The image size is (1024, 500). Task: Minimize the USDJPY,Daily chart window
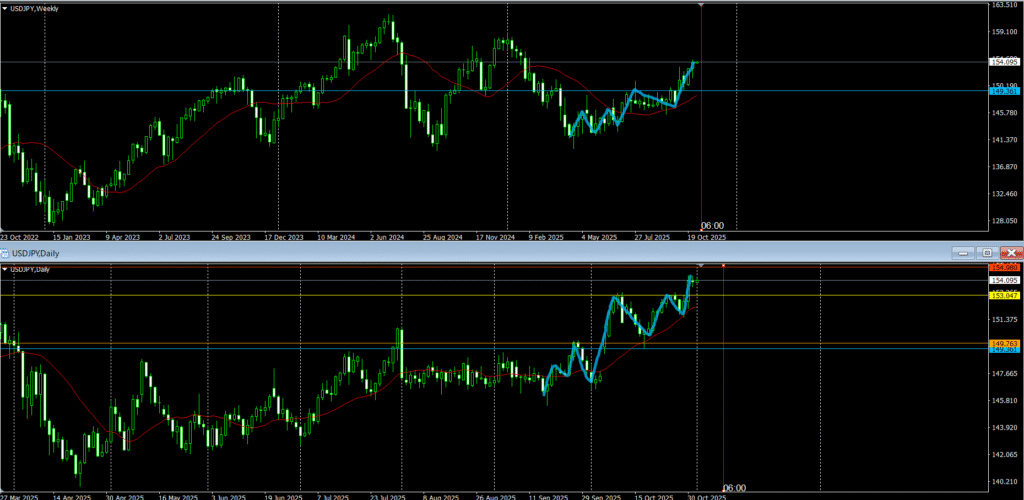pyautogui.click(x=962, y=253)
